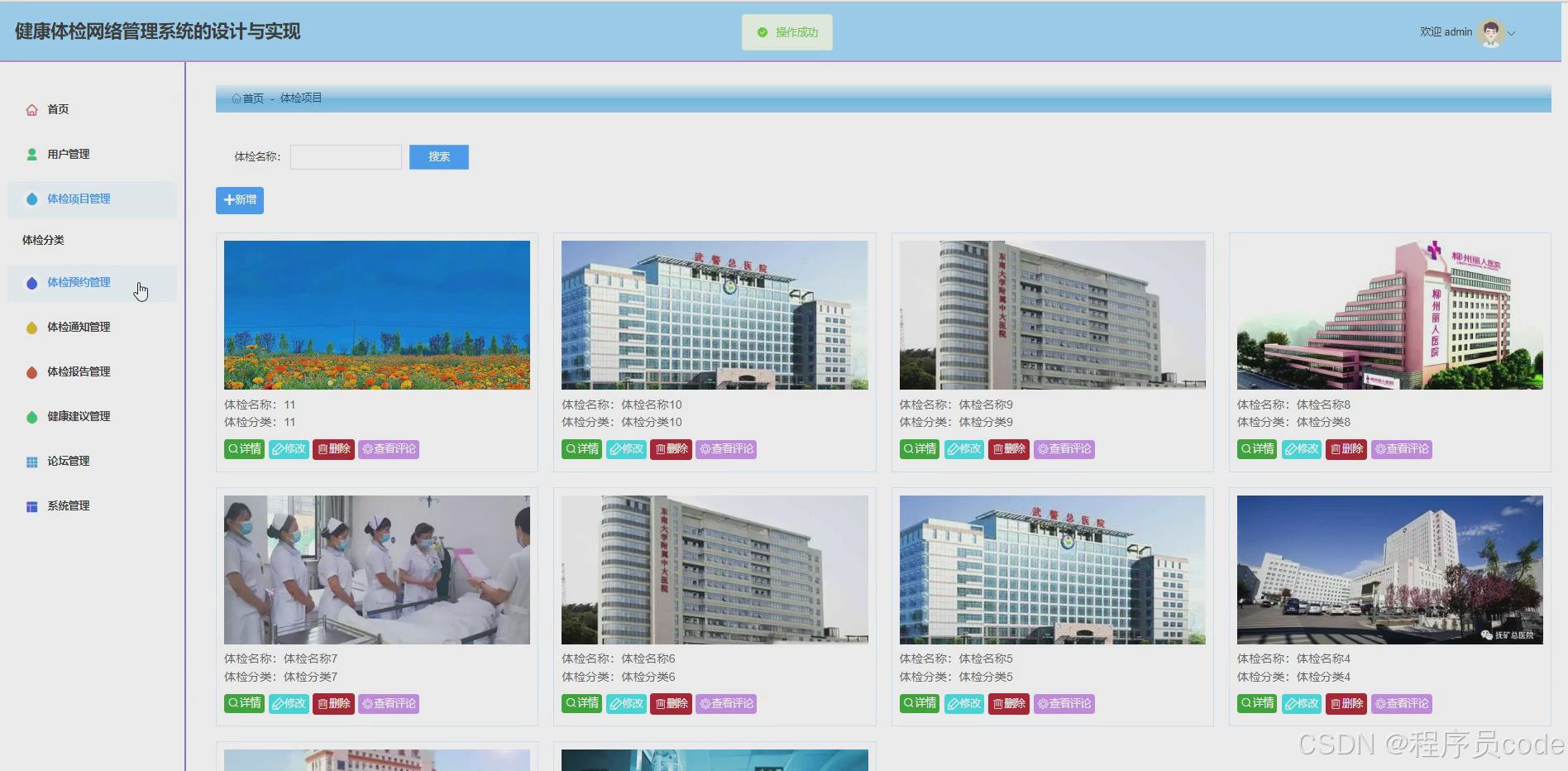Click the red droplet icon for 体检报告管理
The image size is (1568, 771).
click(31, 372)
